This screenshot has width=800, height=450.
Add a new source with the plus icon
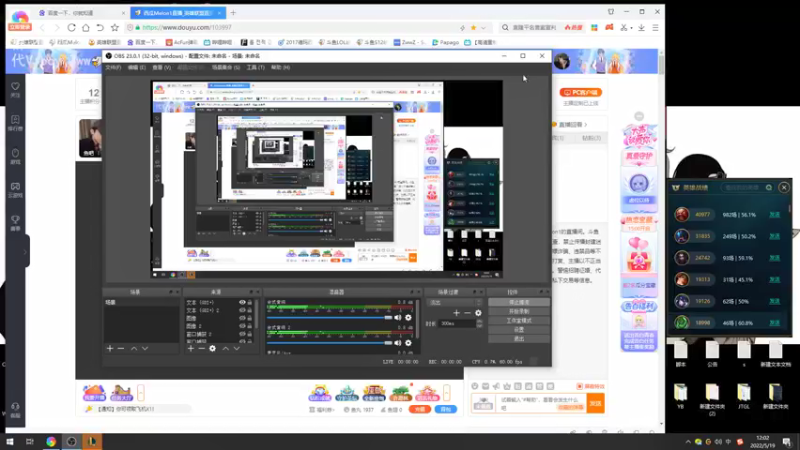[x=191, y=348]
